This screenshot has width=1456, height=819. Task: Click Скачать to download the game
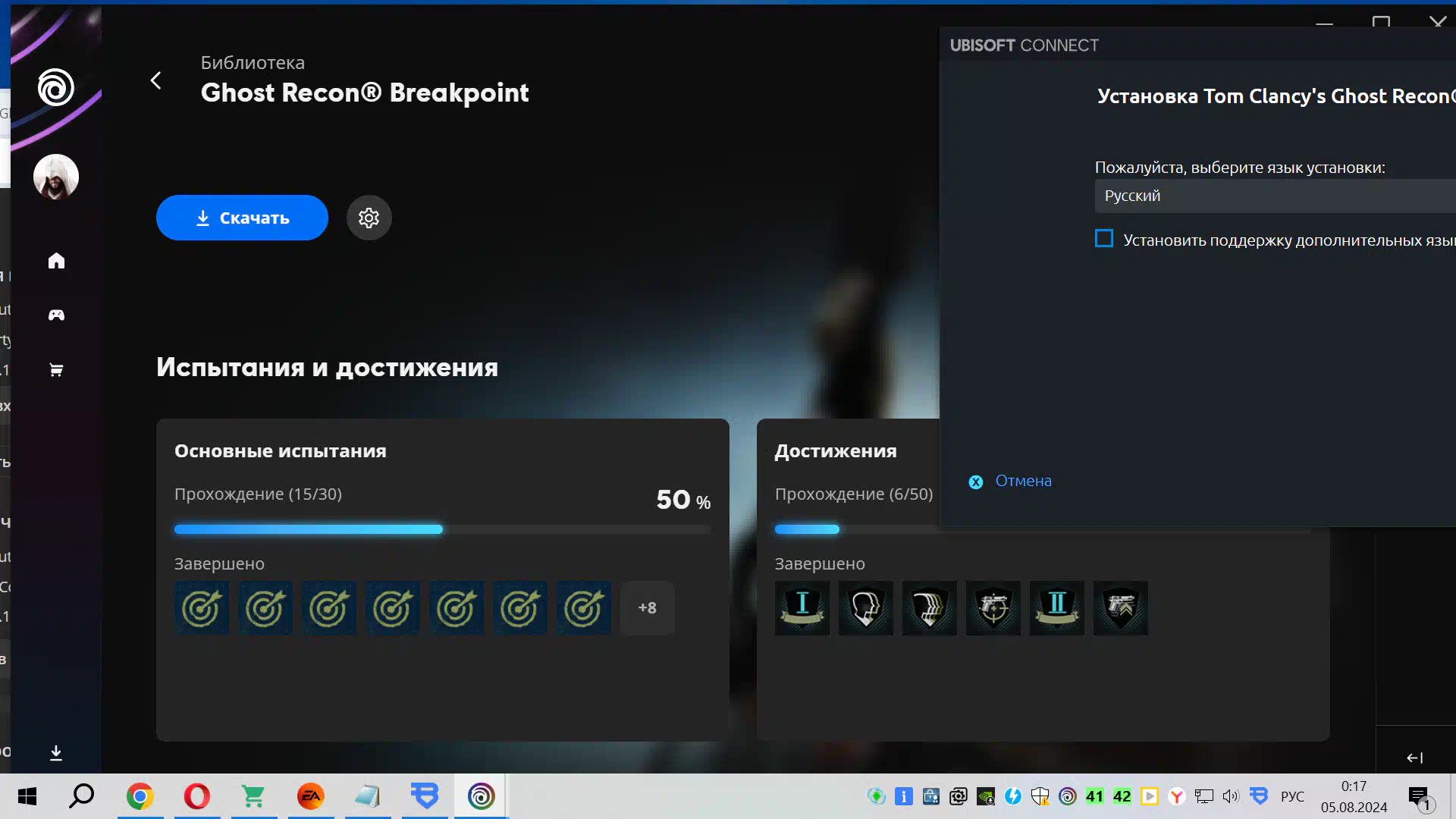tap(242, 218)
